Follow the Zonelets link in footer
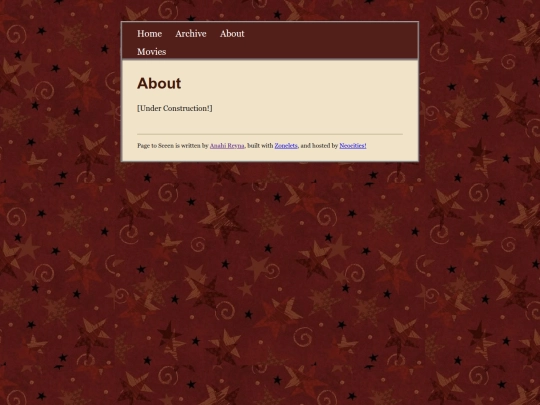The image size is (540, 405). coord(286,146)
